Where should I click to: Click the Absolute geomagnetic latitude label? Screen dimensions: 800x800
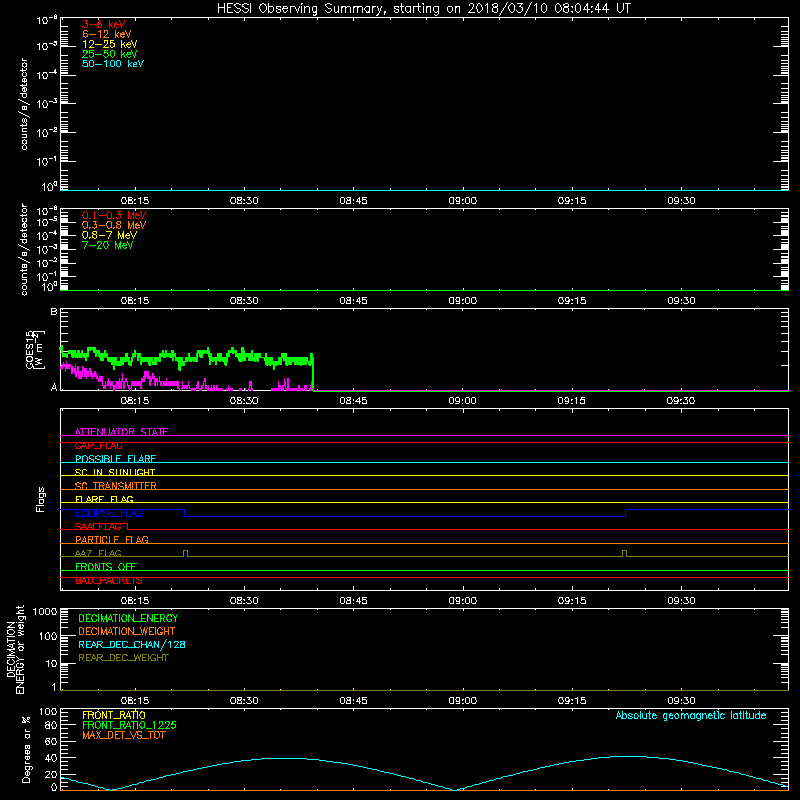[x=691, y=715]
